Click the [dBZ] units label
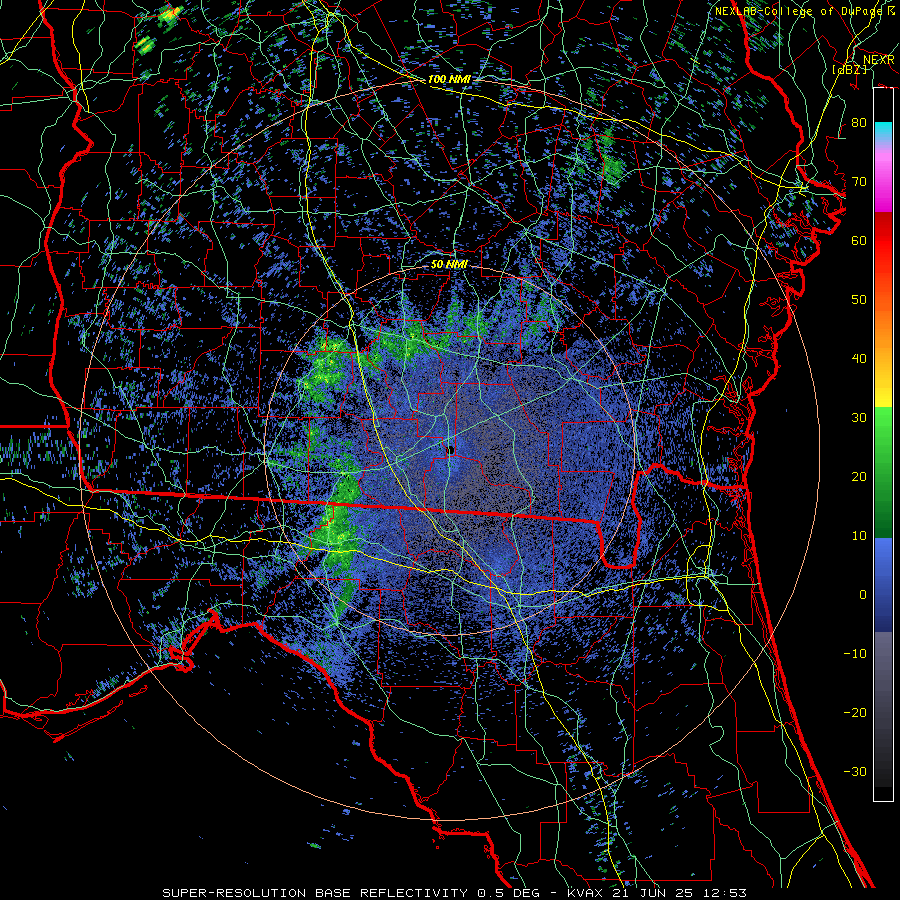Screen dimensions: 900x900 850,69
